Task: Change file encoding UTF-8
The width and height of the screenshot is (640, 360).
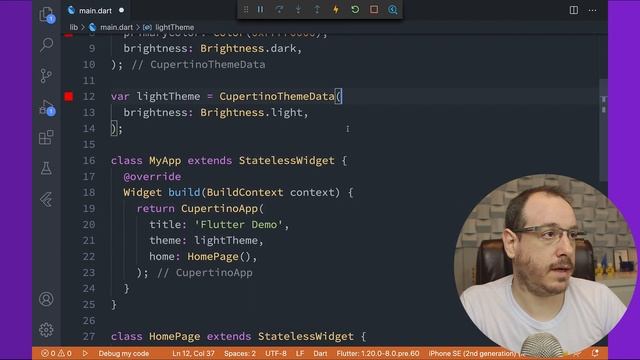Action: (x=276, y=353)
